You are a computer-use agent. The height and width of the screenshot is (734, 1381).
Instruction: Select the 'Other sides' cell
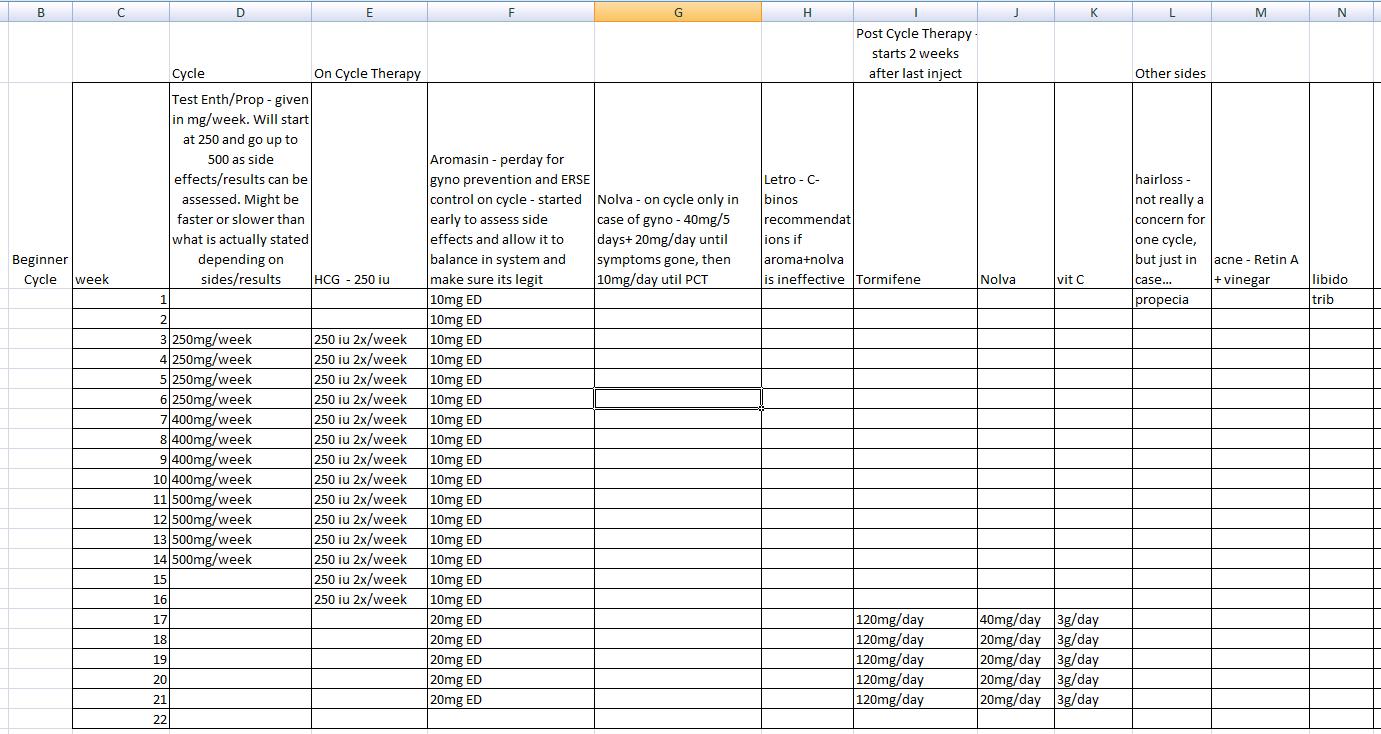click(x=1171, y=73)
